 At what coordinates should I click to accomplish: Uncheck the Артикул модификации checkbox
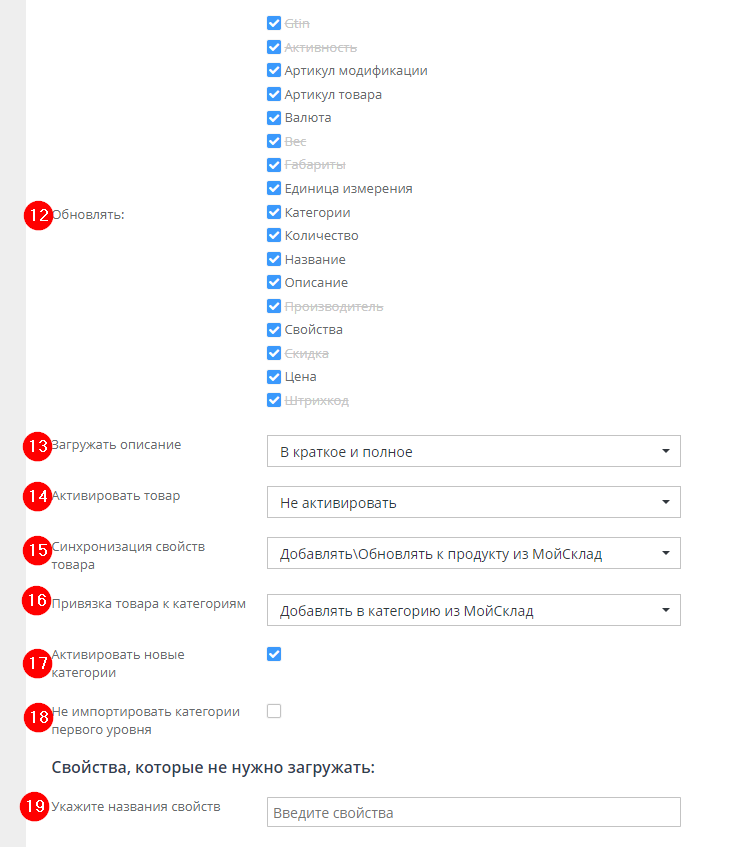point(274,71)
